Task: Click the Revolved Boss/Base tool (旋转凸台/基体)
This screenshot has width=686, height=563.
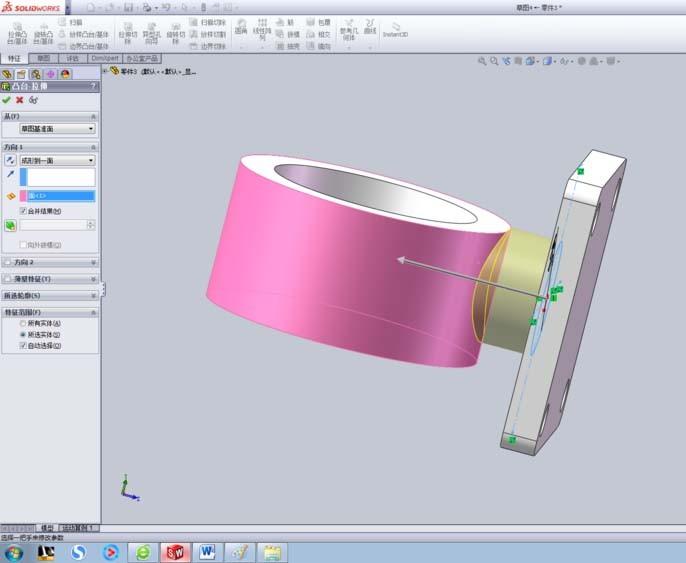Action: (x=43, y=34)
